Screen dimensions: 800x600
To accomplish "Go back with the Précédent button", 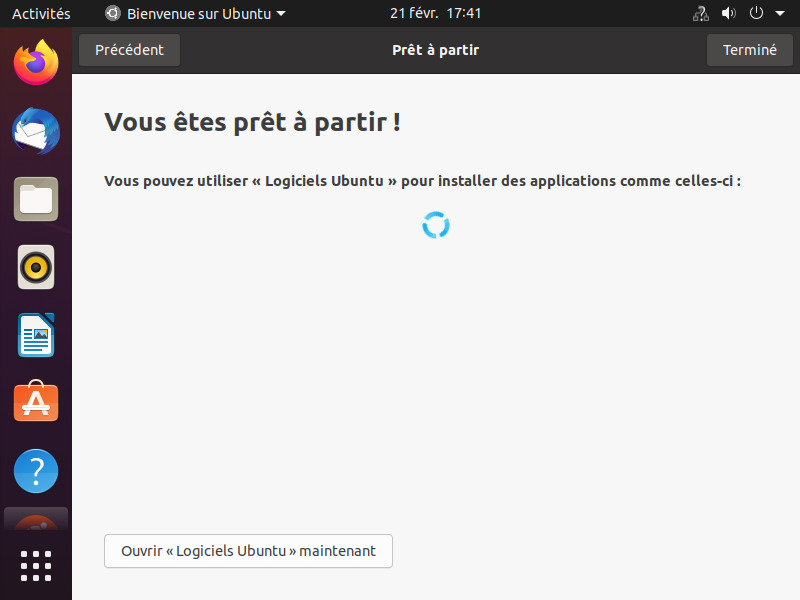I will click(129, 50).
